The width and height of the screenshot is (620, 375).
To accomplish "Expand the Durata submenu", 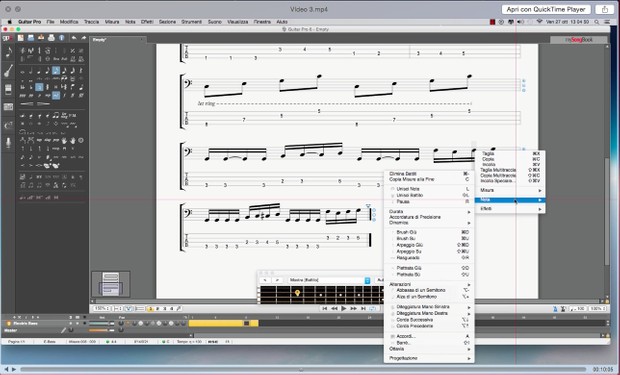I will pyautogui.click(x=429, y=212).
